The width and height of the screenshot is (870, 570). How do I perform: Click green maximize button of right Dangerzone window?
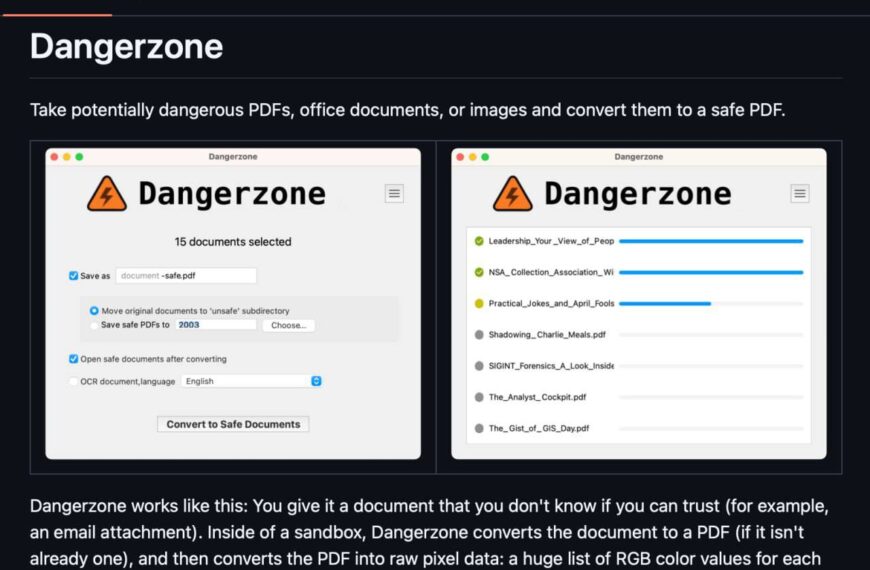tap(485, 157)
